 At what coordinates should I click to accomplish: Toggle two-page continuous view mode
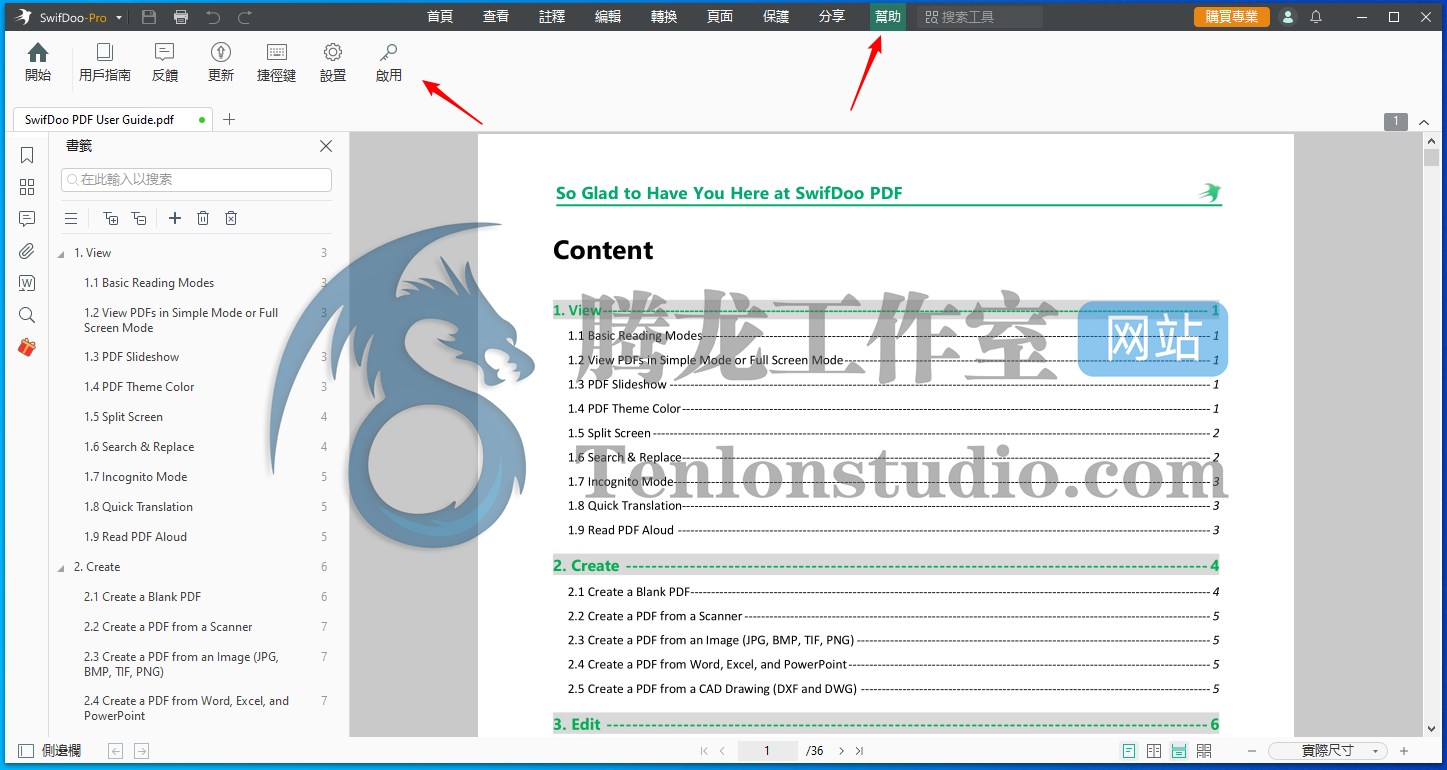(x=1204, y=751)
